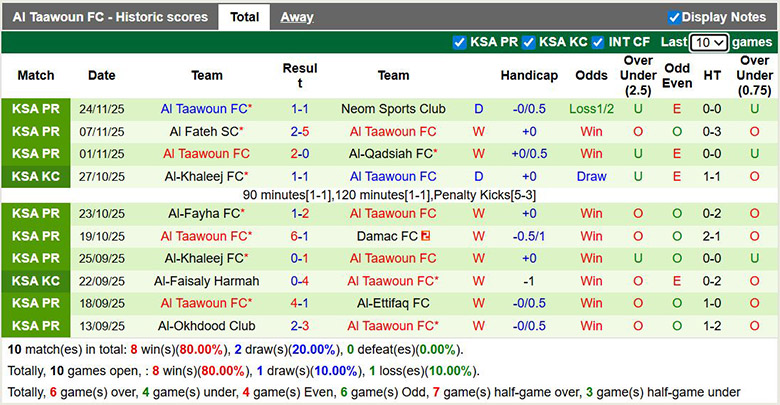Switch to the Away tab

click(x=296, y=17)
